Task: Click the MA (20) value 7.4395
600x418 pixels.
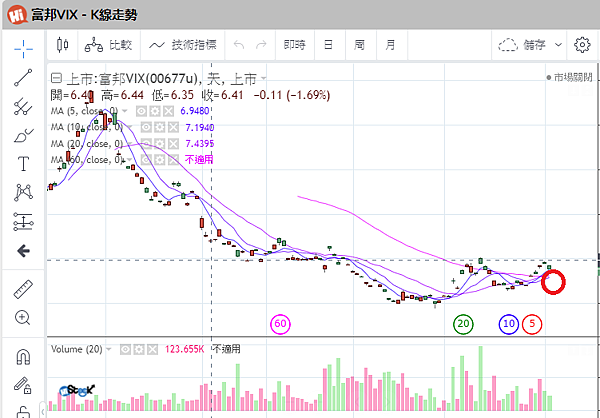Action: pyautogui.click(x=200, y=144)
